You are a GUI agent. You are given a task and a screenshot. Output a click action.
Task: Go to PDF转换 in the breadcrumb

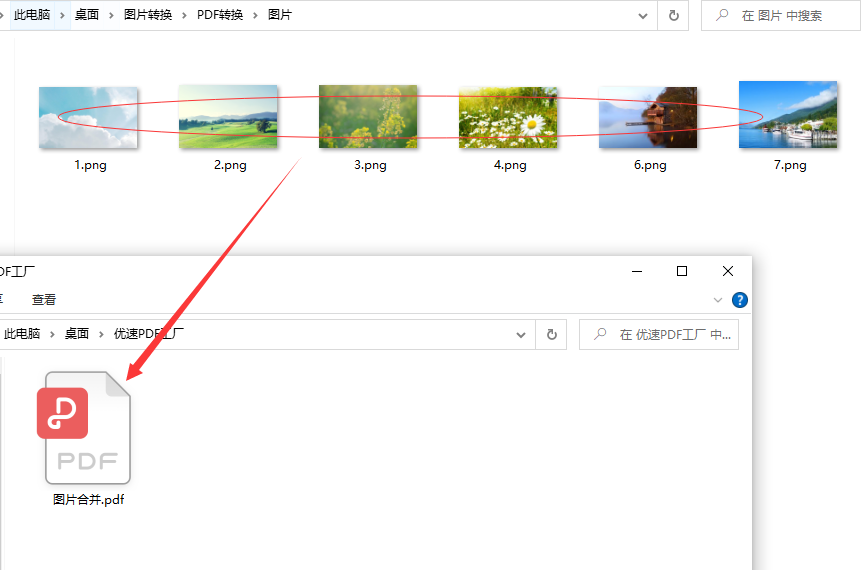(220, 15)
